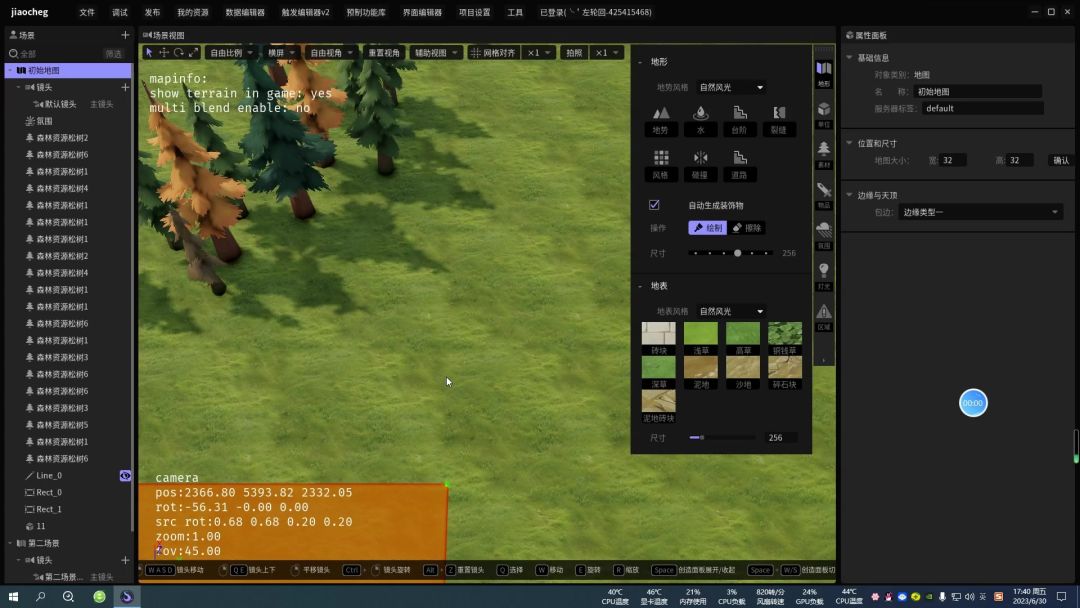Add new item with scene panel plus
This screenshot has height=608, width=1080.
tap(125, 34)
